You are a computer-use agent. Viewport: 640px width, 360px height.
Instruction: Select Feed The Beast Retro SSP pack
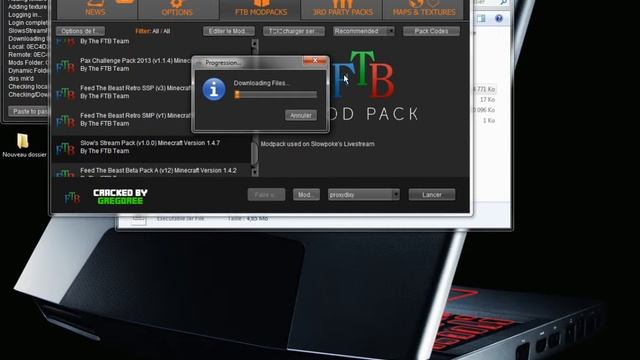pos(152,92)
